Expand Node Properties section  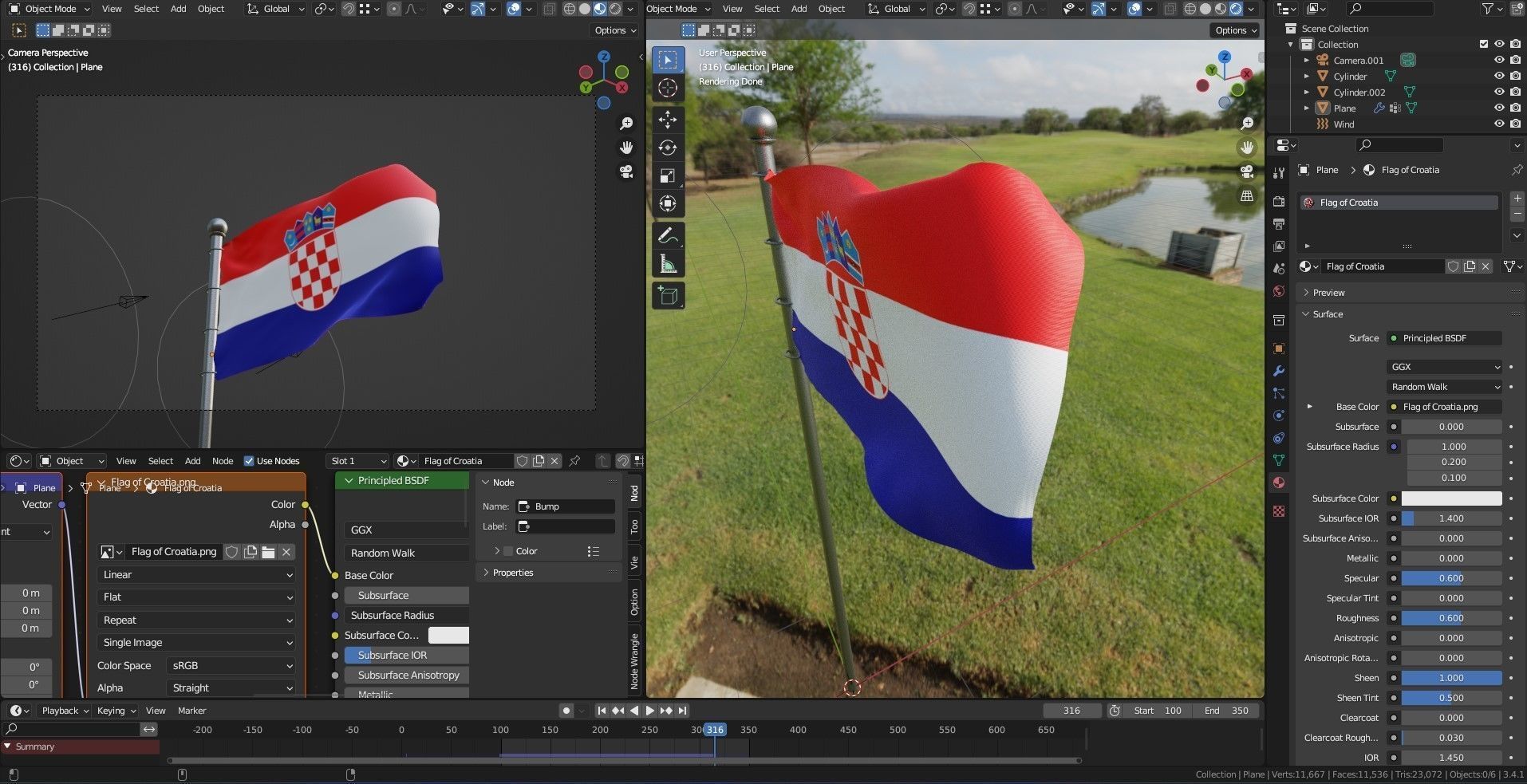point(513,573)
